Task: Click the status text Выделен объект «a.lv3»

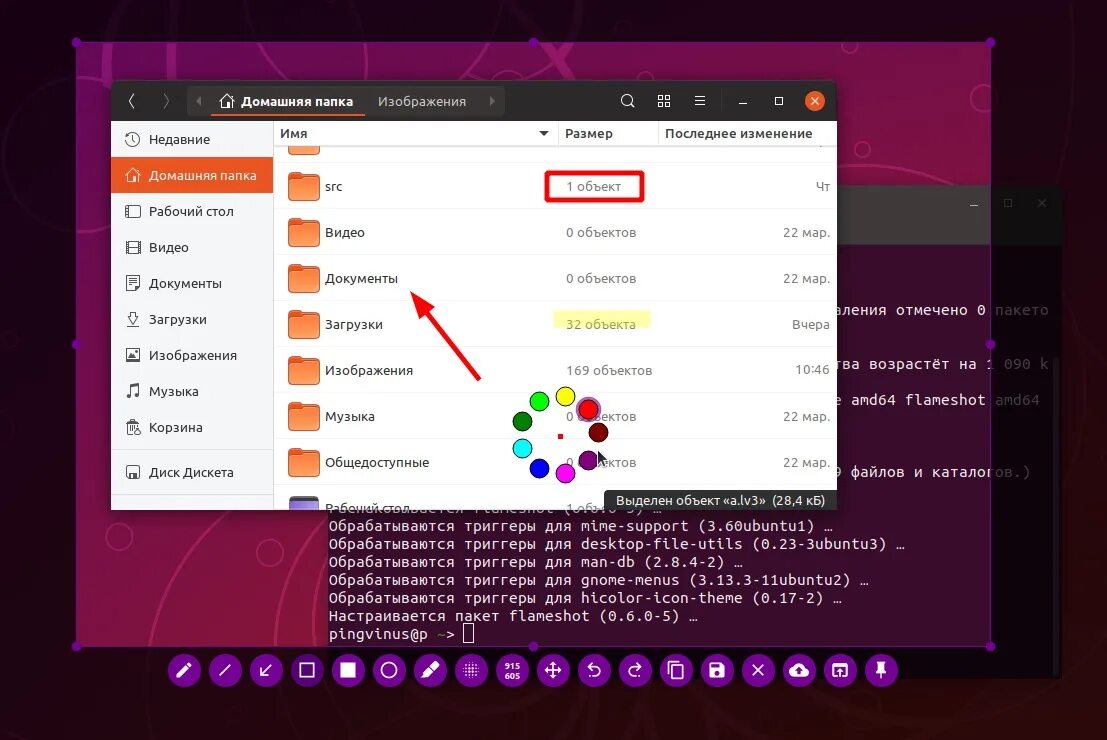Action: coord(691,501)
